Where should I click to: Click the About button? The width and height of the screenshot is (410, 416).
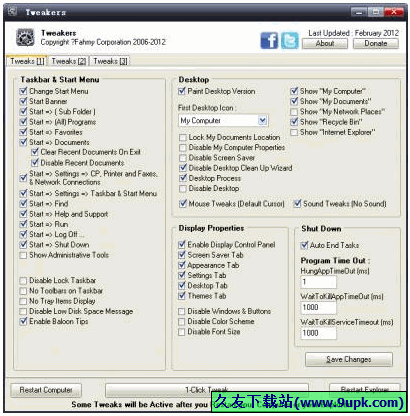pyautogui.click(x=325, y=44)
